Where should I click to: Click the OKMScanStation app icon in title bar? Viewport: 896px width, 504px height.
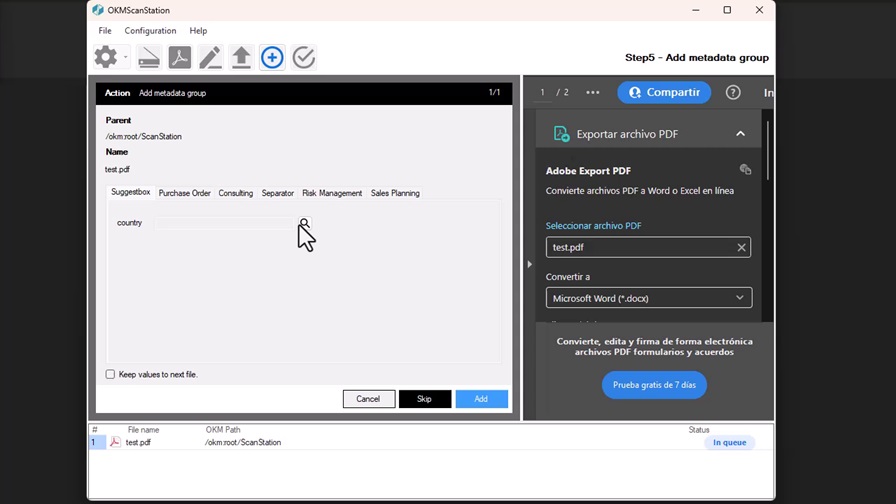[98, 10]
